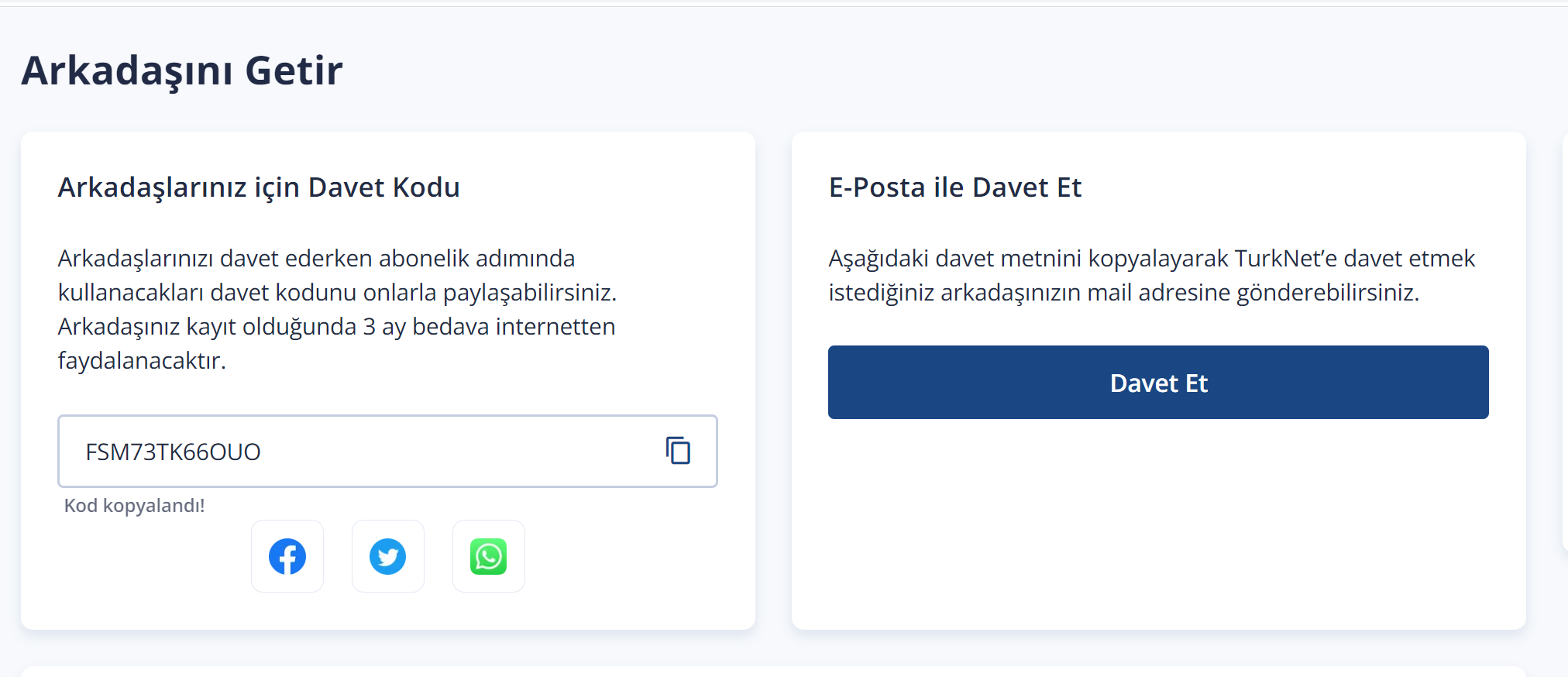The width and height of the screenshot is (1568, 677).
Task: Click the 'E-Posta ile Davet Et' card title
Action: tap(955, 187)
